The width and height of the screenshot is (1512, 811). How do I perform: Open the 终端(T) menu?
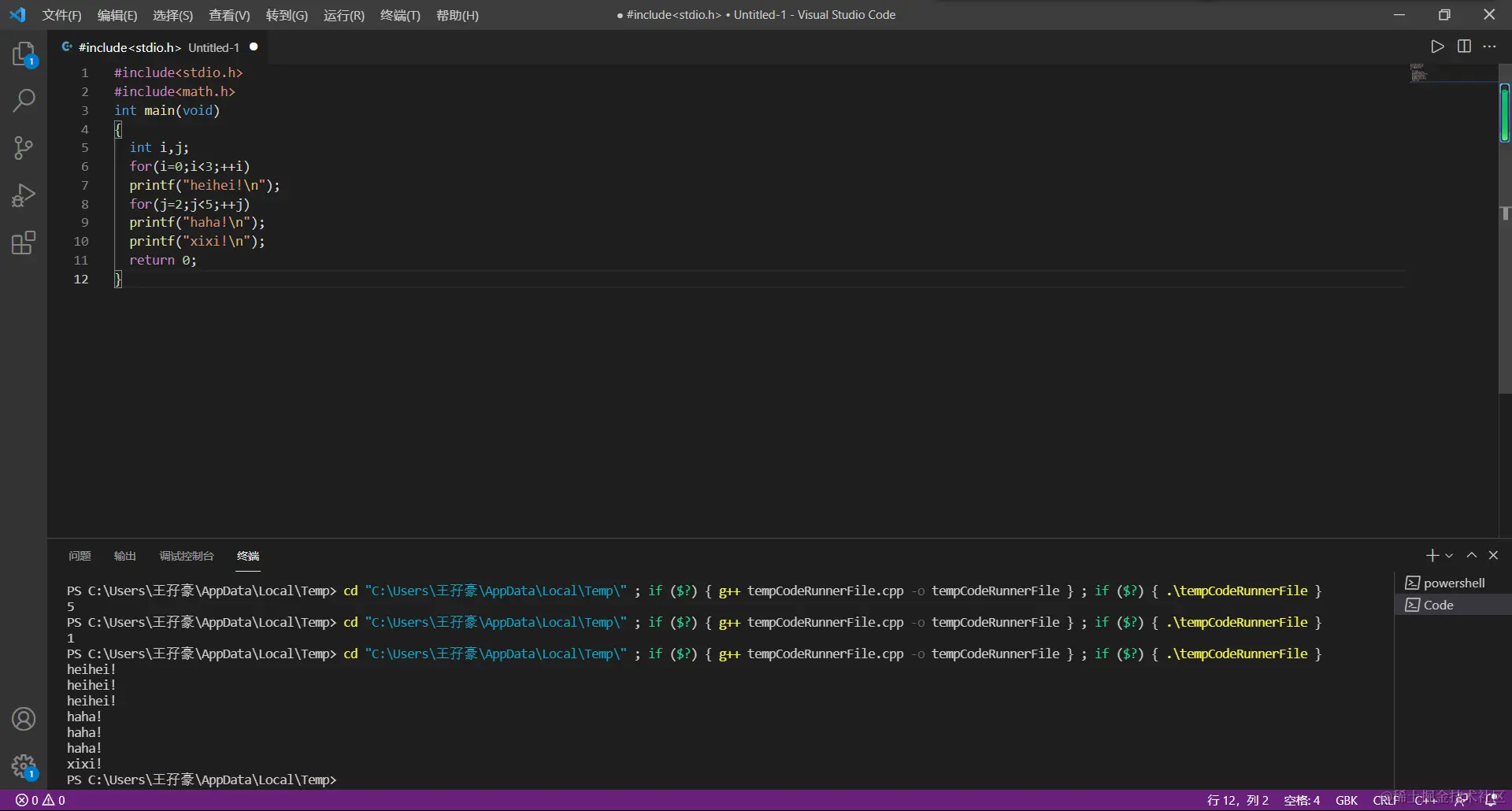[400, 15]
